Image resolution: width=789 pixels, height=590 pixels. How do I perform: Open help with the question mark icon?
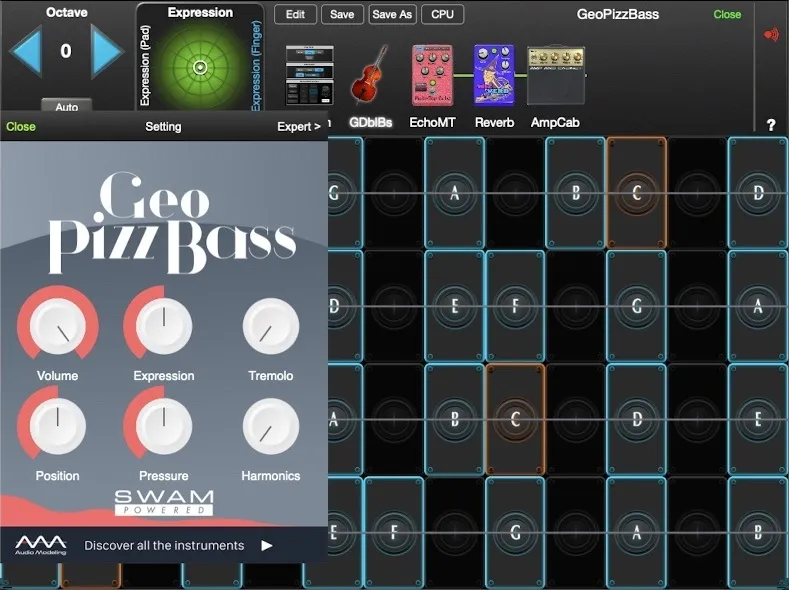(770, 125)
